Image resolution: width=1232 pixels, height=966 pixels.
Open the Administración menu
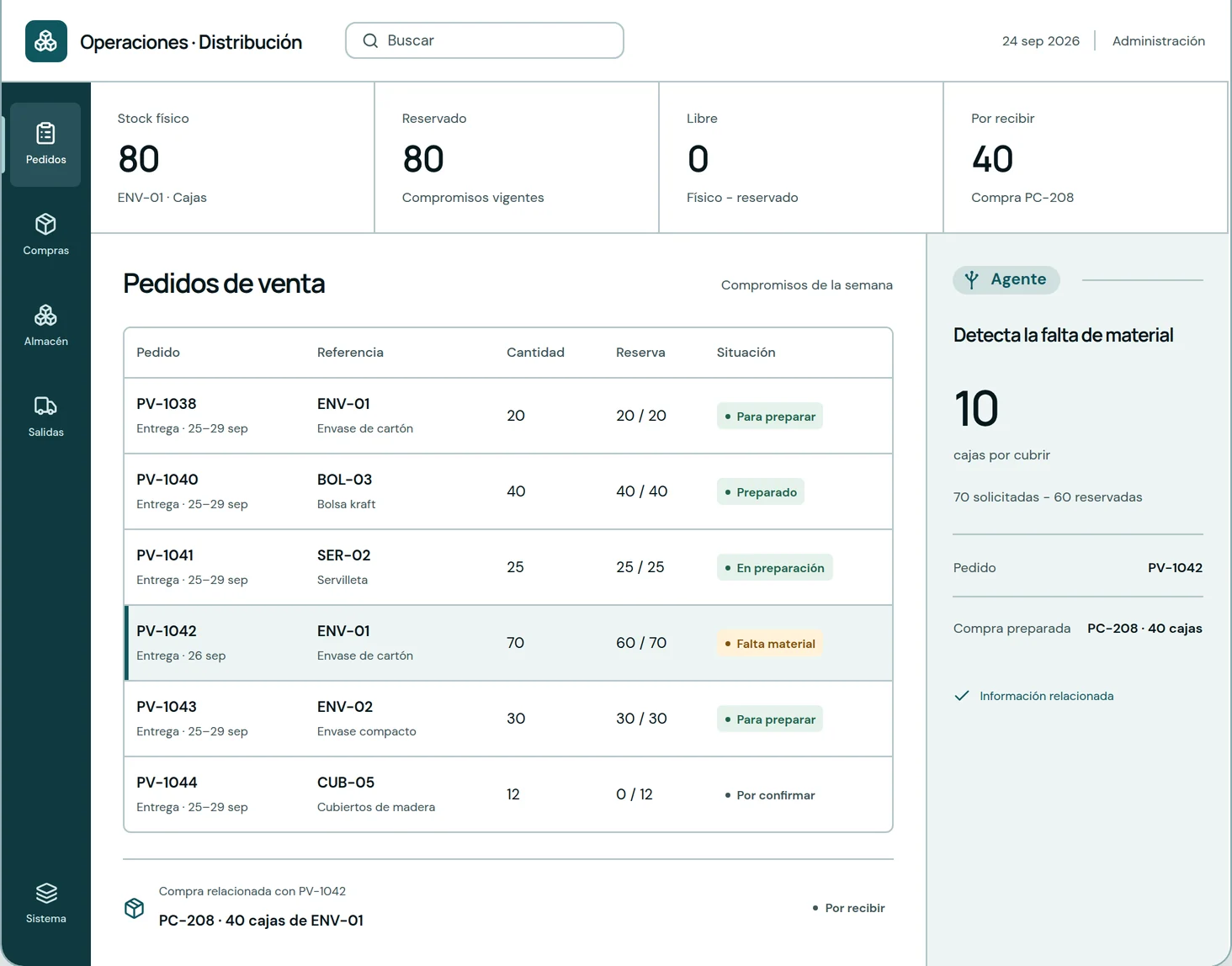[1158, 40]
